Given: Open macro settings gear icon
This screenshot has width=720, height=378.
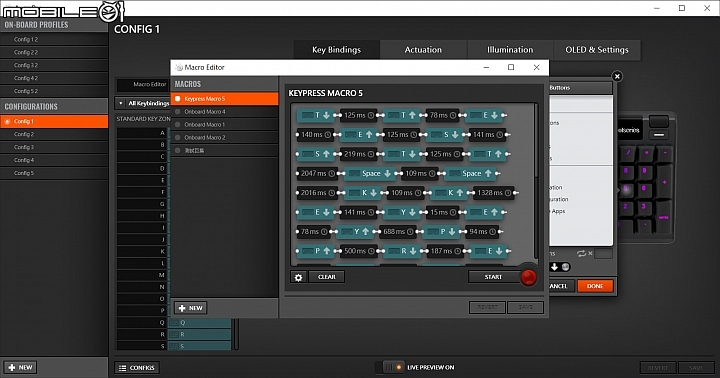Looking at the screenshot, I should tap(298, 277).
